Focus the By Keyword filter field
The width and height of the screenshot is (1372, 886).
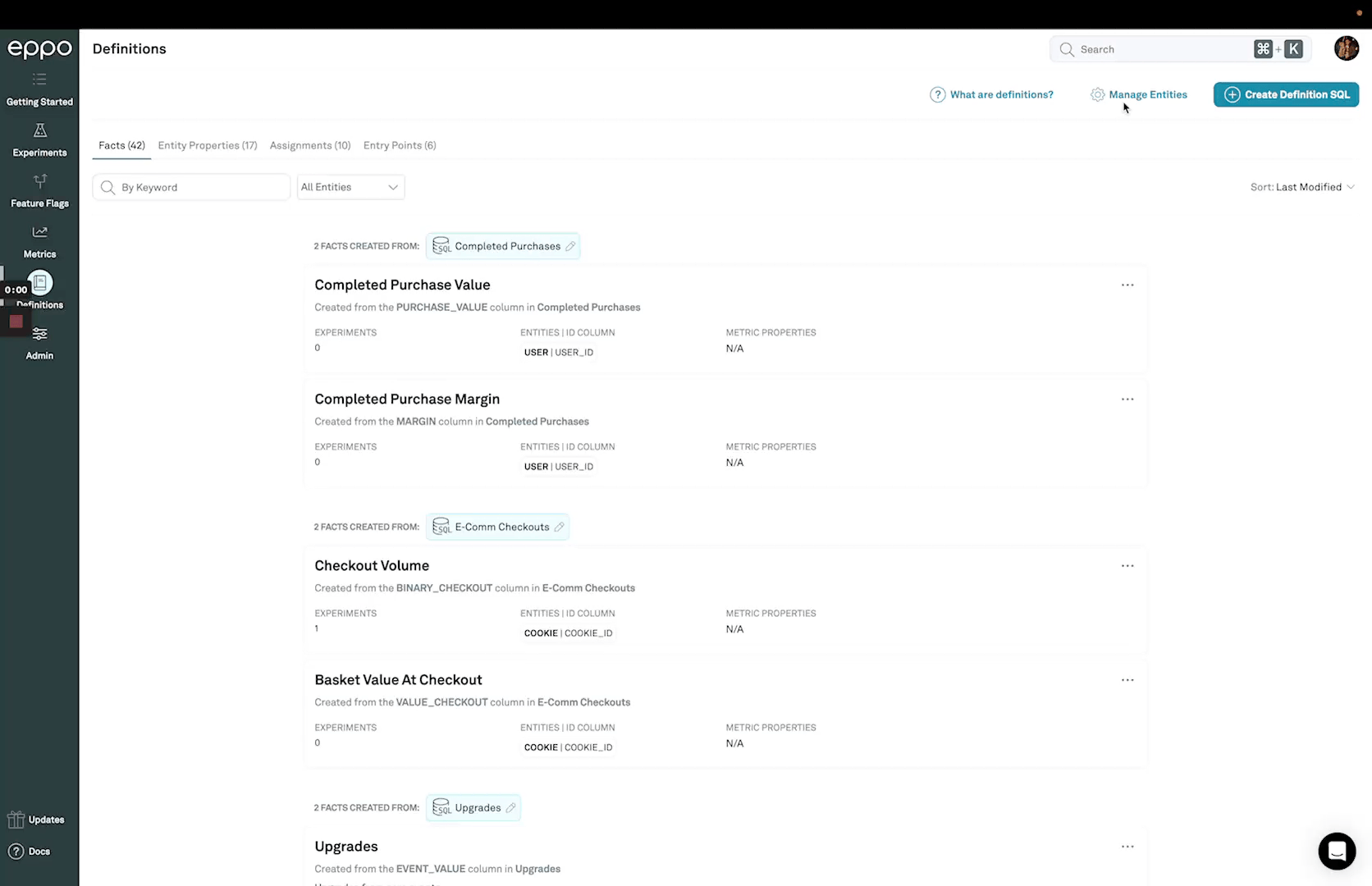[191, 187]
